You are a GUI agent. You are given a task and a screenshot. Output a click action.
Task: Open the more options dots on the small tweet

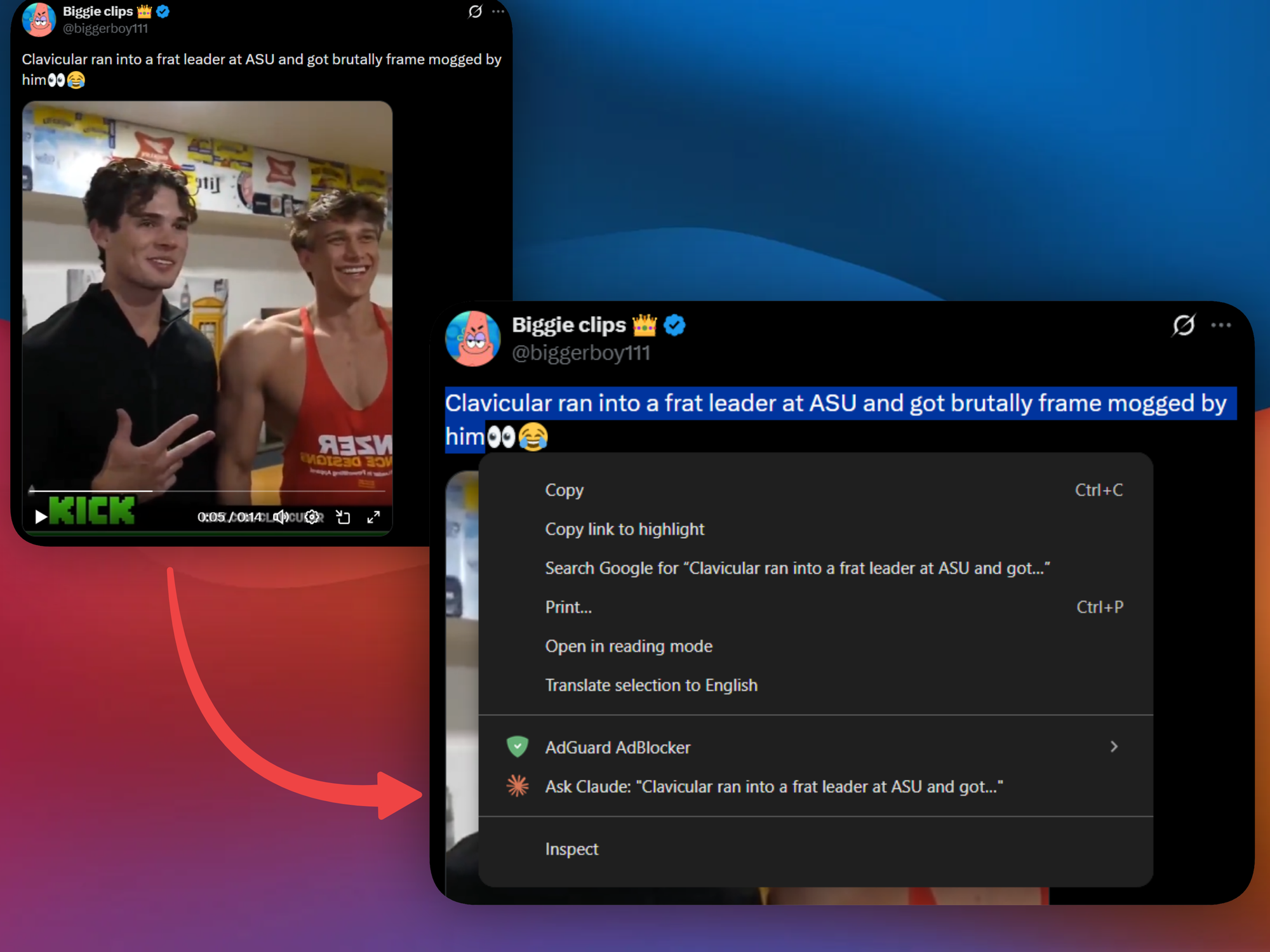click(x=498, y=11)
